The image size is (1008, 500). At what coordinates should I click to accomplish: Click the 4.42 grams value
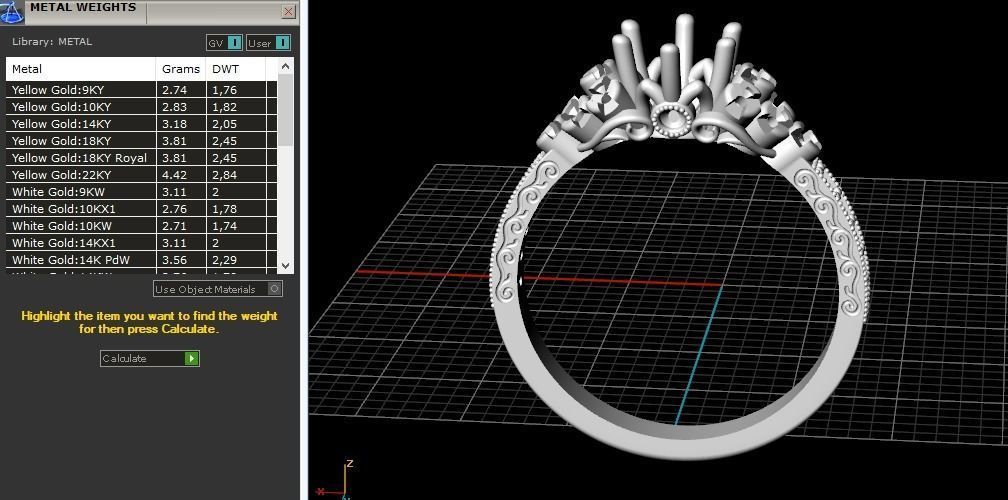pyautogui.click(x=174, y=175)
